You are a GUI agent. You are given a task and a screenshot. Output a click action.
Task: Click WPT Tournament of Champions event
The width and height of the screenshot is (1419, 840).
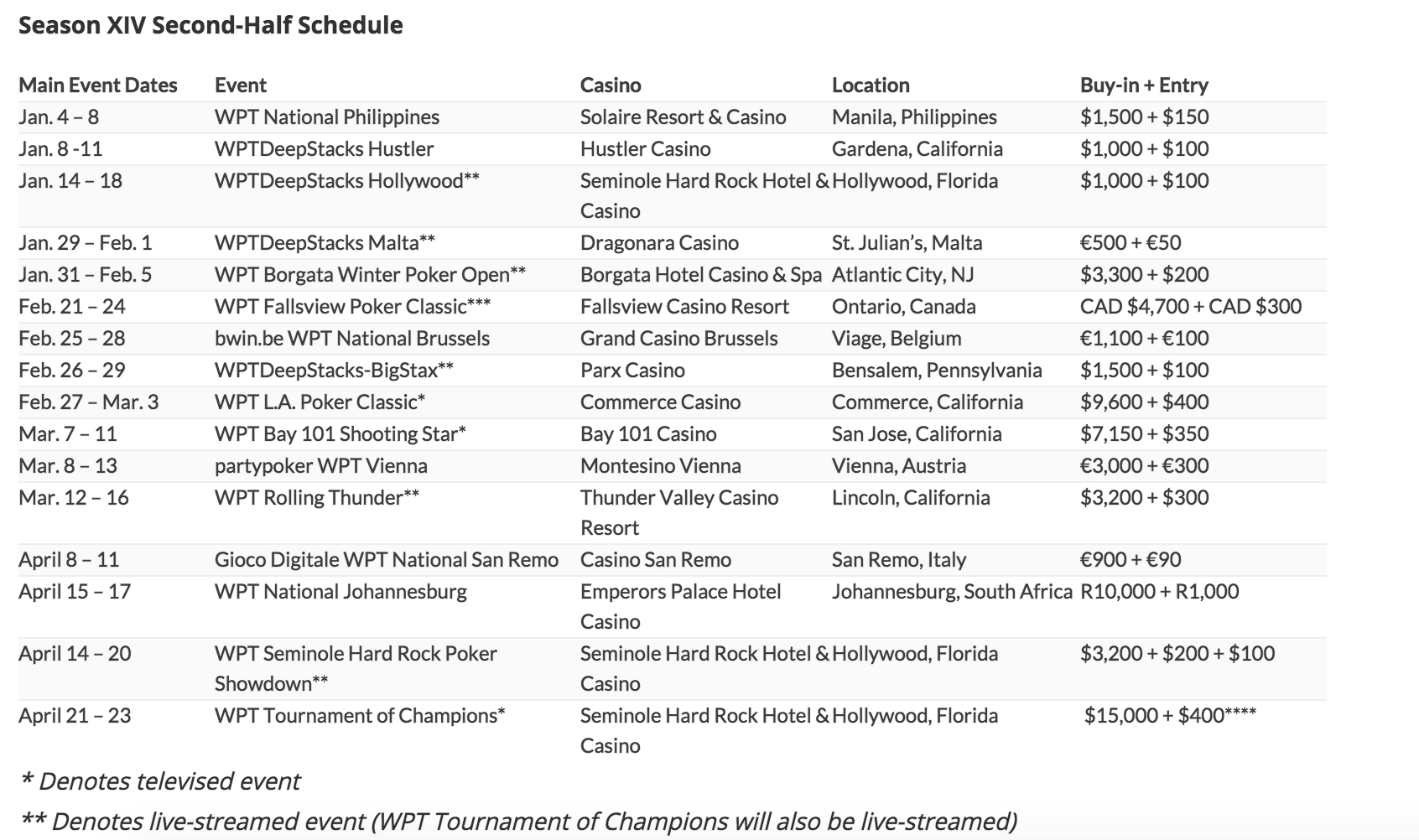pos(360,716)
